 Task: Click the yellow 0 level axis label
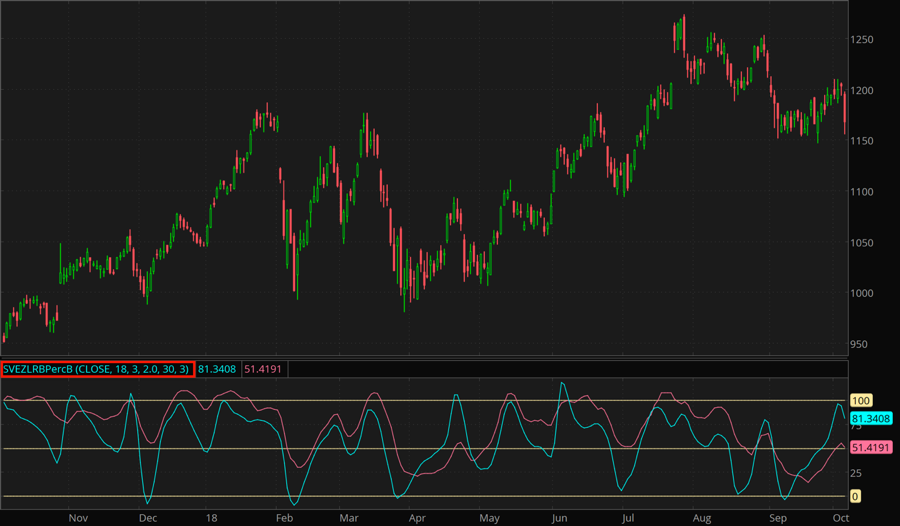[856, 496]
